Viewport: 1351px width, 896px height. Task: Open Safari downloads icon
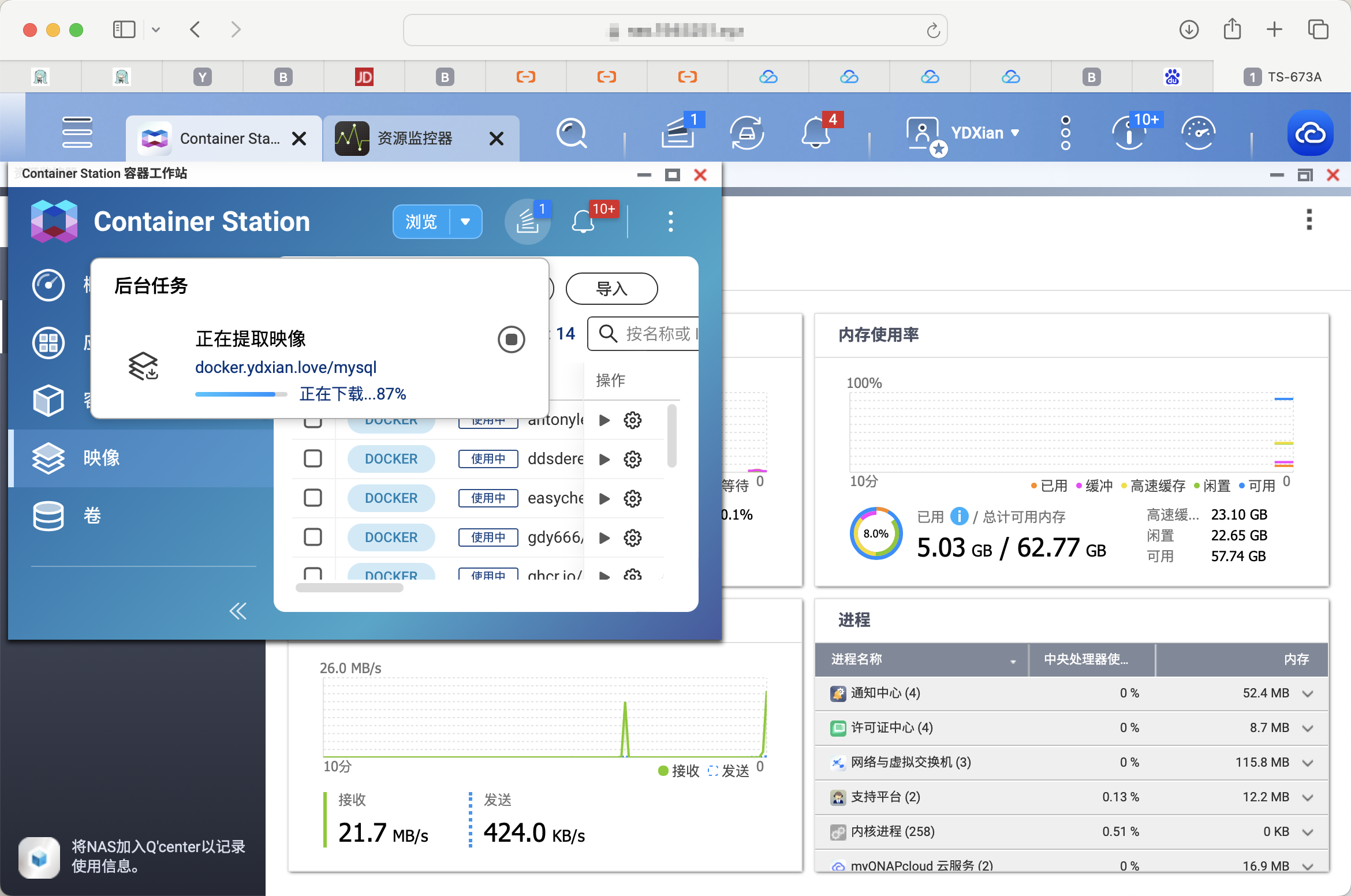[1189, 29]
